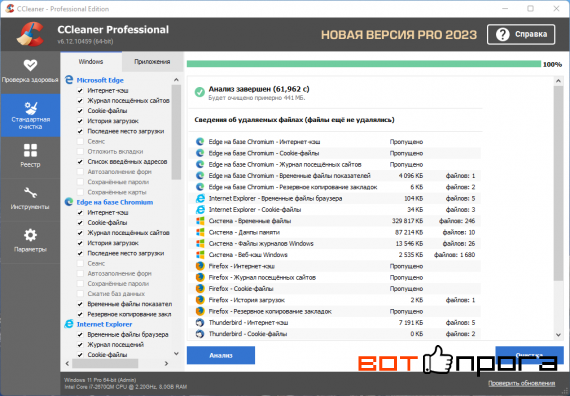Click Firefox icon beside Firefox - История загрузок
Viewport: 570px width, 396px height.
coord(200,300)
